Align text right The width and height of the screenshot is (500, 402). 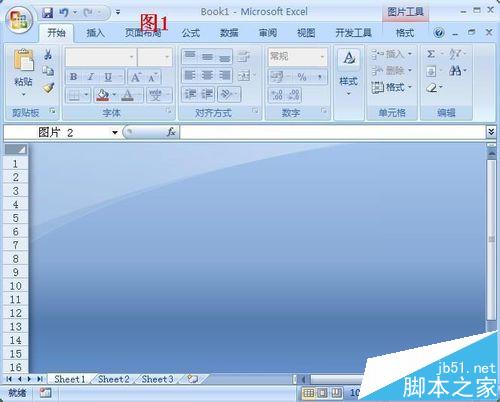click(224, 76)
